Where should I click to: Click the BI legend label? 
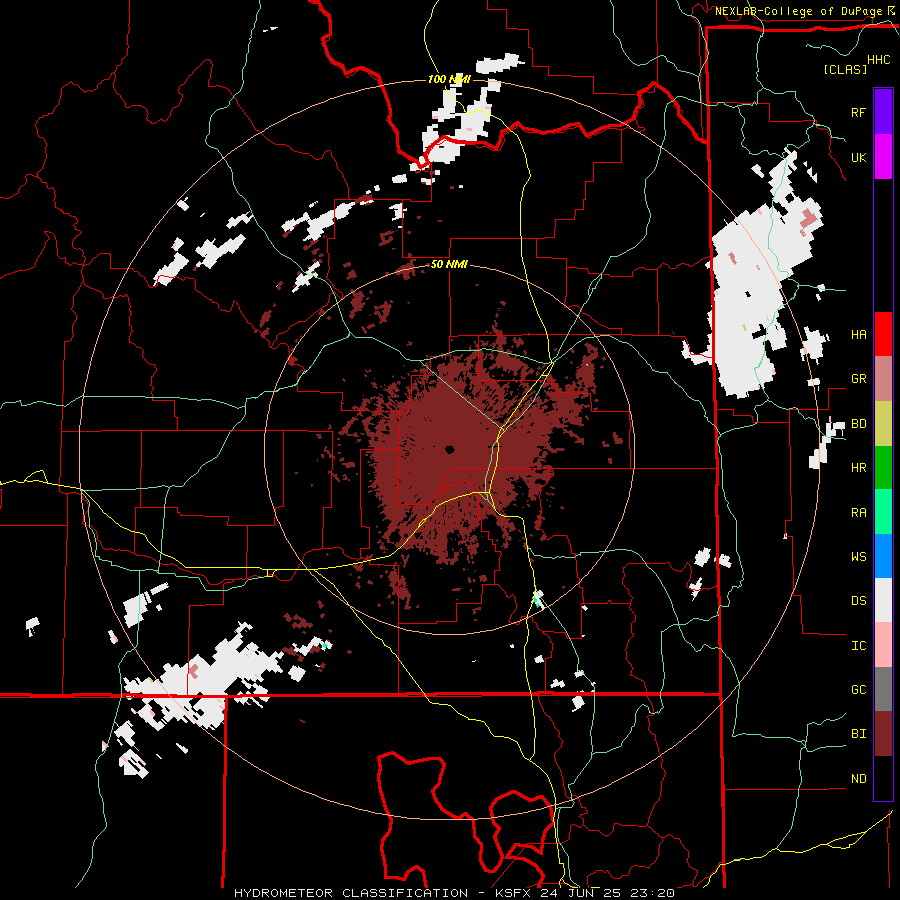point(858,734)
